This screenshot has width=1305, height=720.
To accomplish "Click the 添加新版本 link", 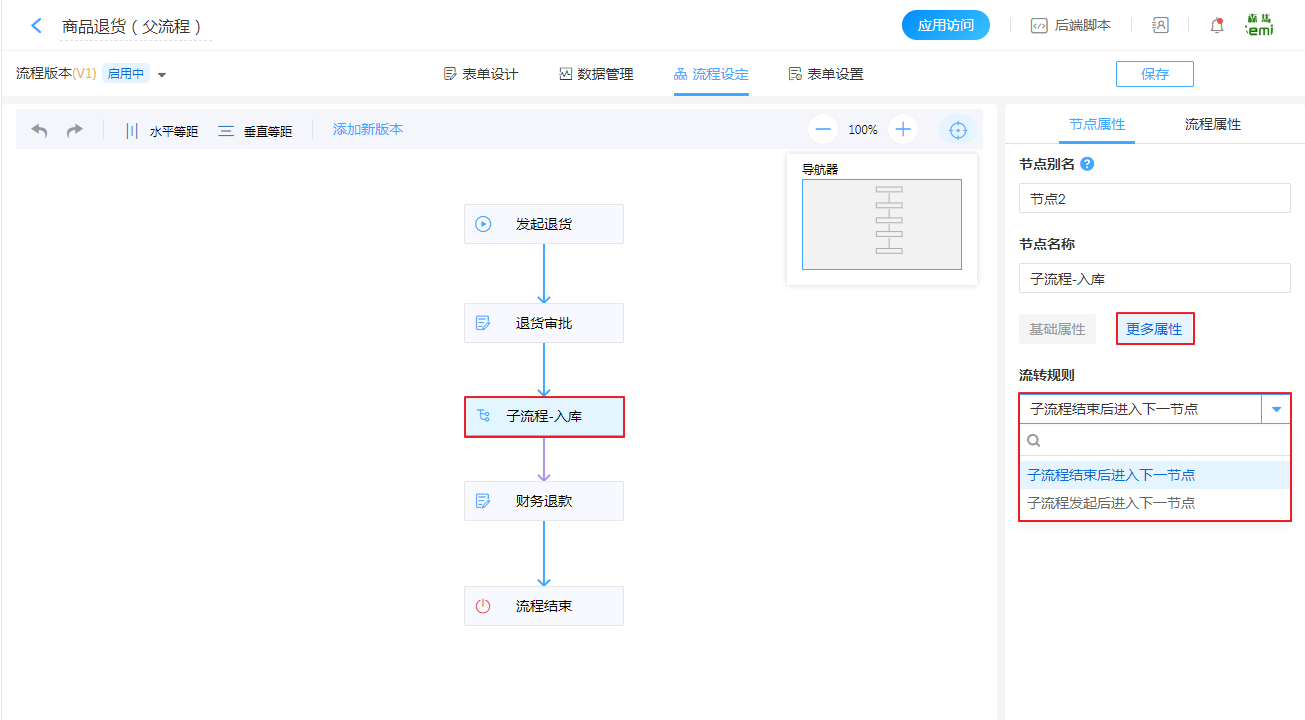I will pos(368,130).
